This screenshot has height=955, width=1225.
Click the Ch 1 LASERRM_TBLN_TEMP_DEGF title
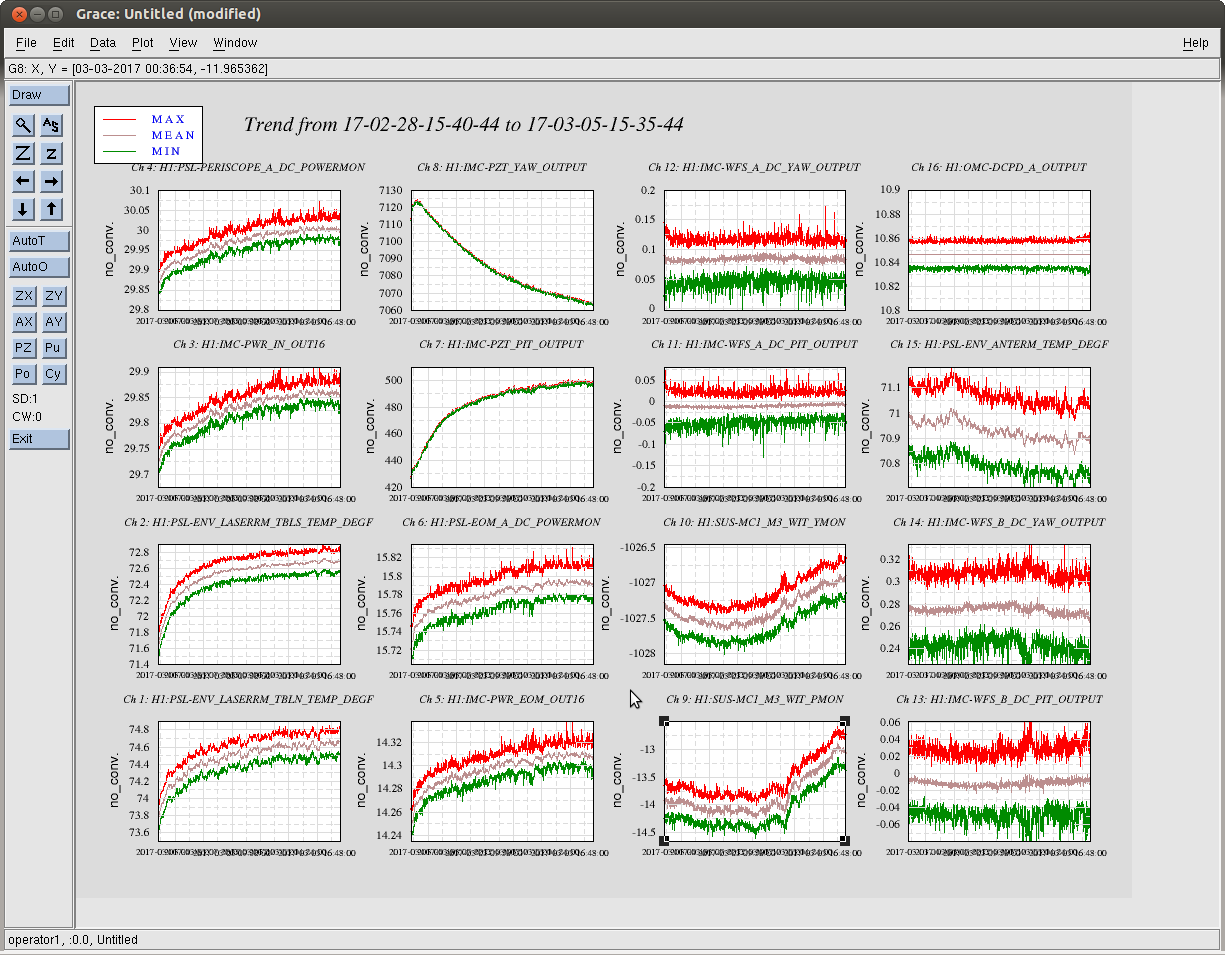[x=249, y=699]
